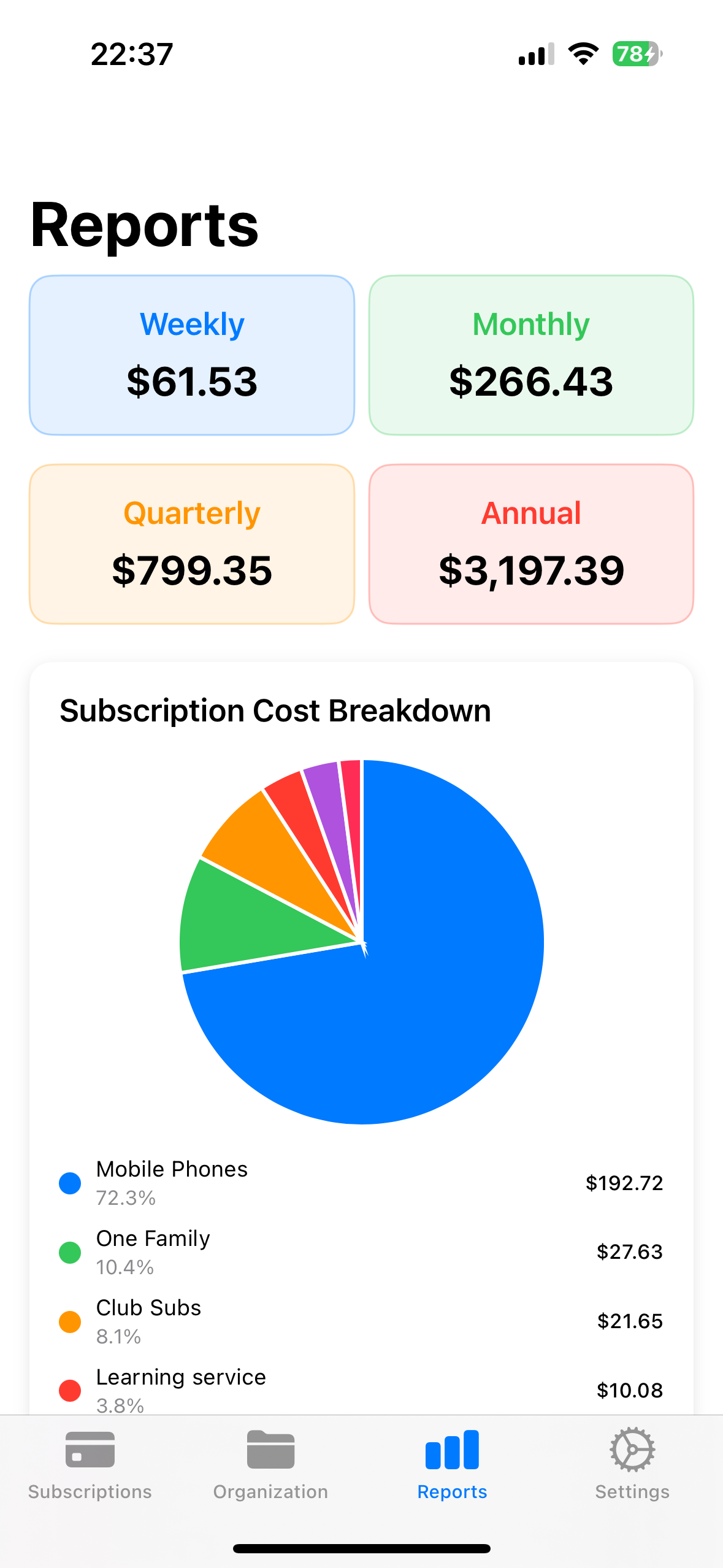Open the Quarterly $799.35 summary card
The height and width of the screenshot is (1568, 723).
click(192, 544)
